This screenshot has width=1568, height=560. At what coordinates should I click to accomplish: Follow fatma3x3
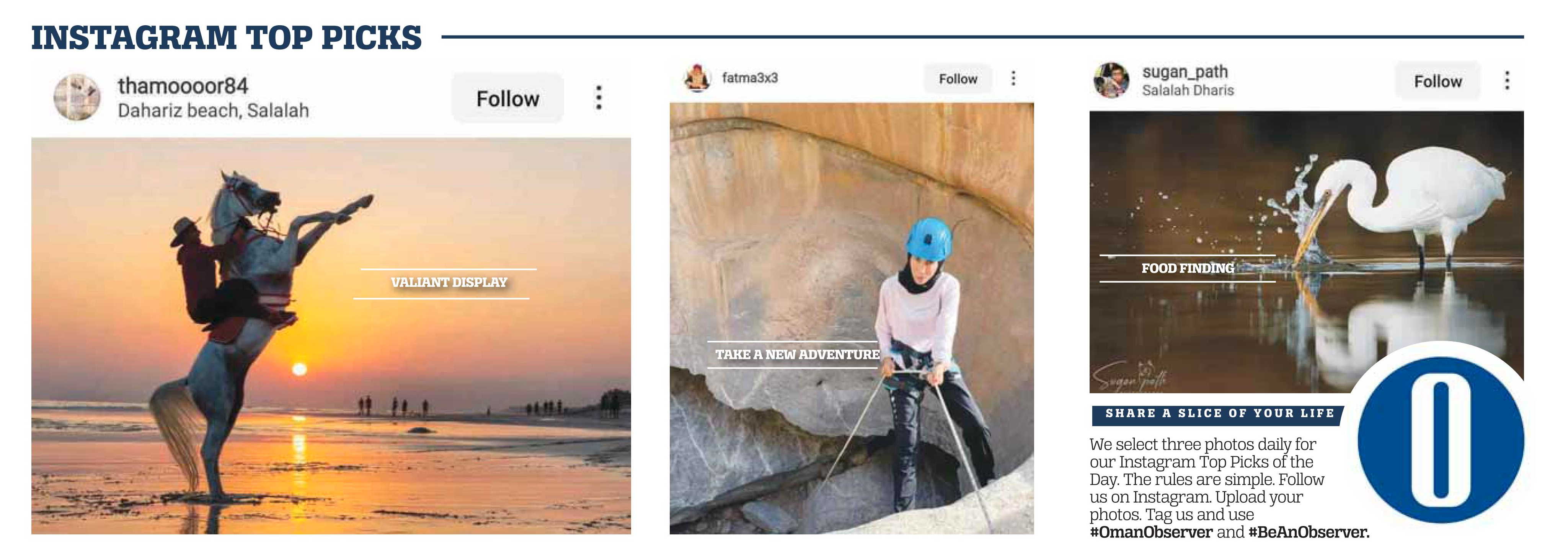(958, 79)
